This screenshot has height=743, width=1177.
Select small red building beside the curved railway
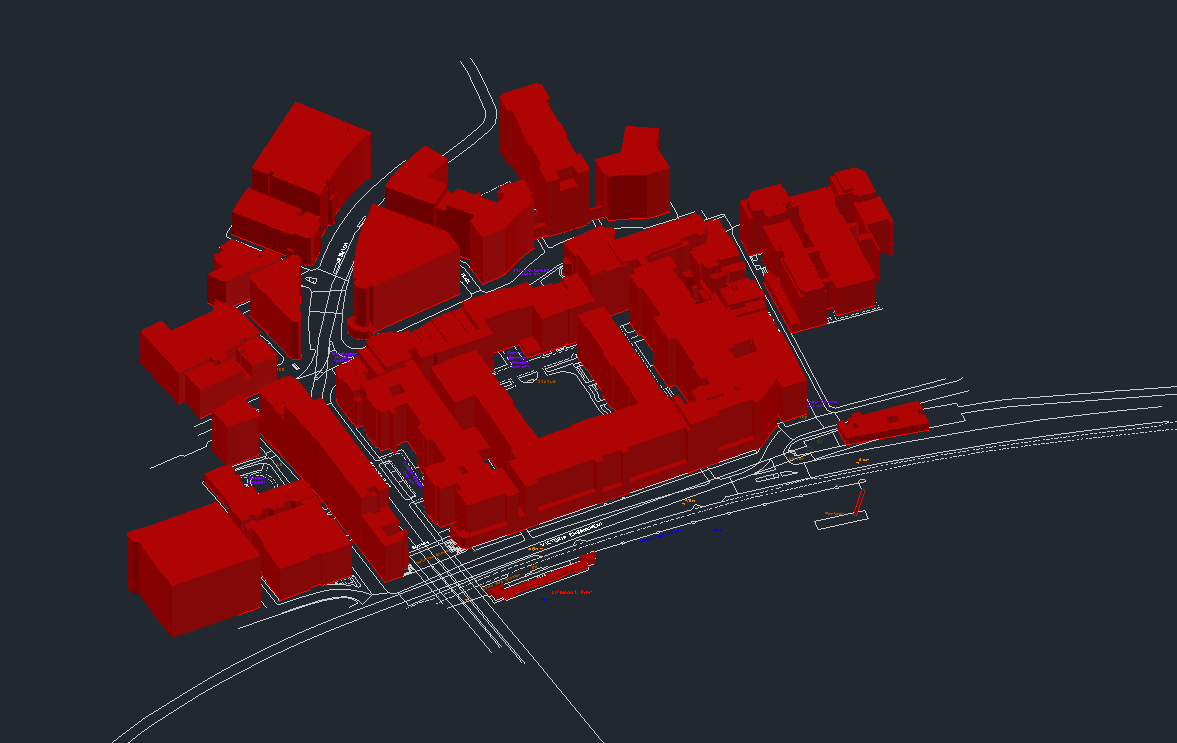[883, 423]
